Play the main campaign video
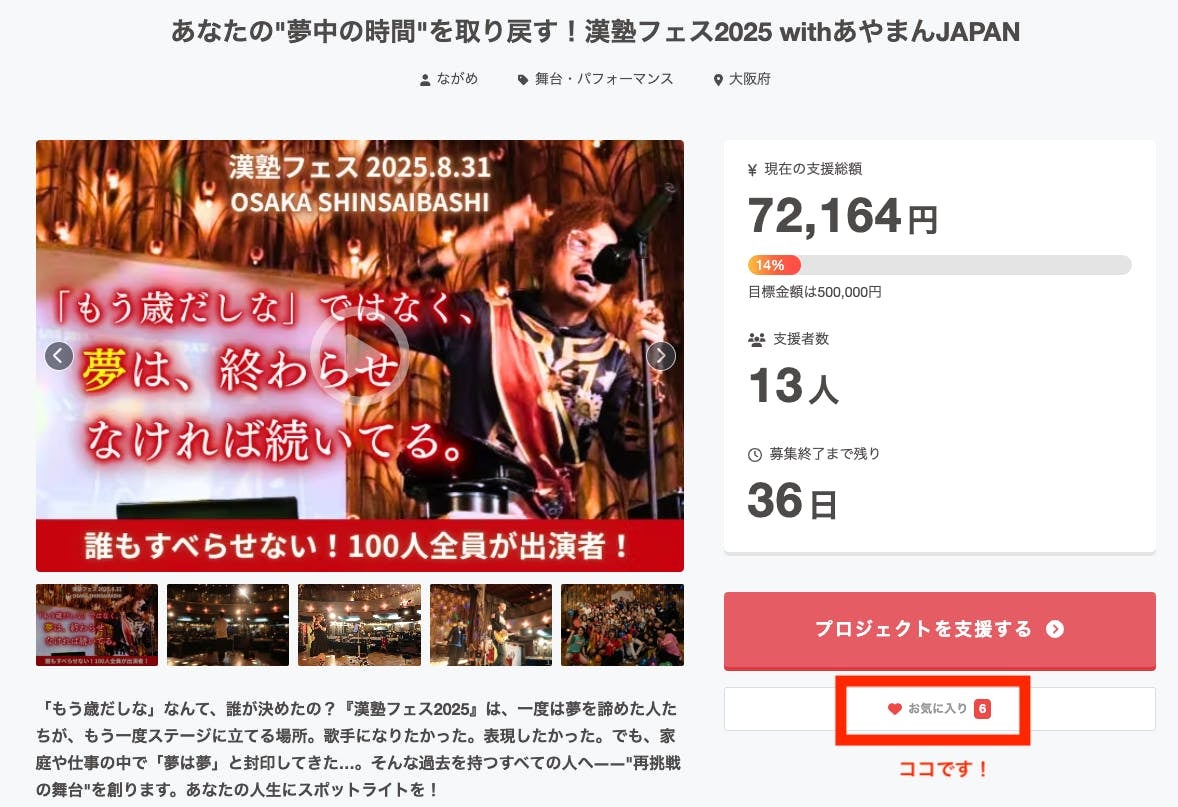 (359, 355)
